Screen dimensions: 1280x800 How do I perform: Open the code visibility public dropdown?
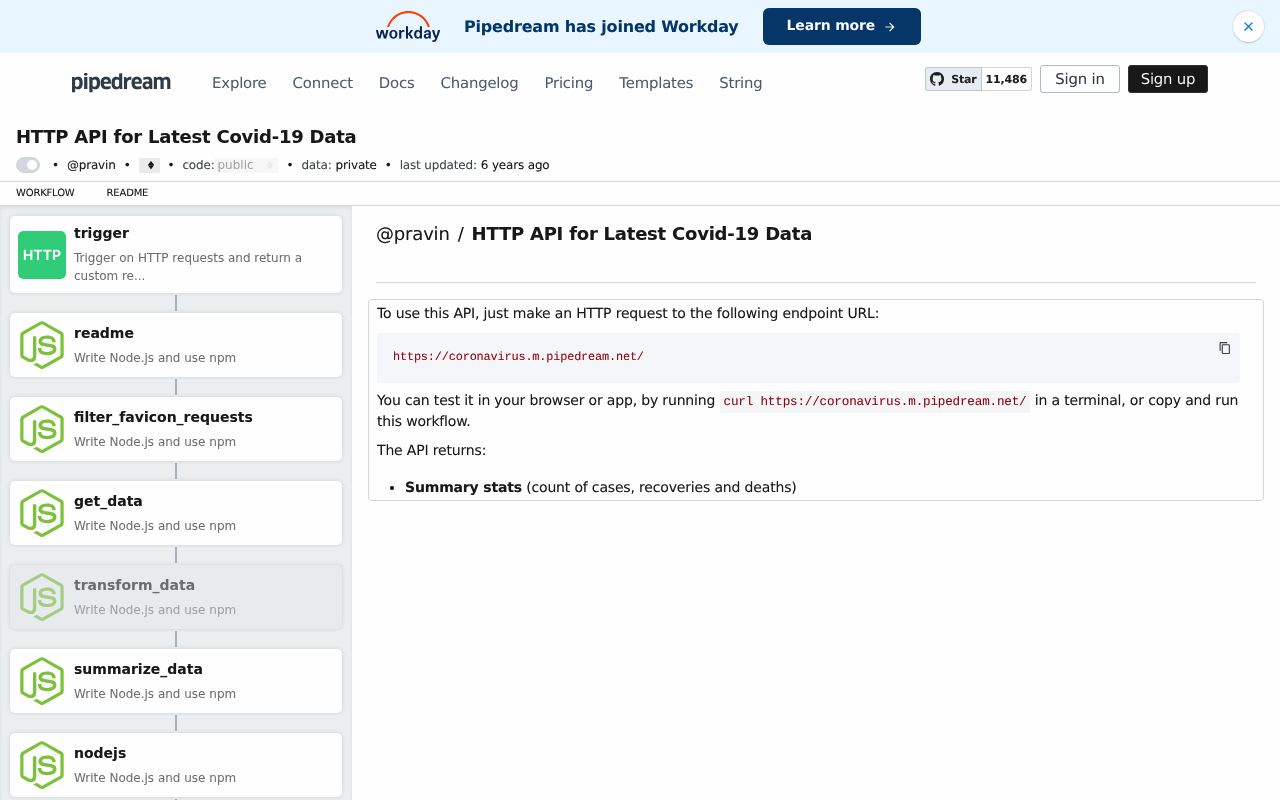[247, 165]
